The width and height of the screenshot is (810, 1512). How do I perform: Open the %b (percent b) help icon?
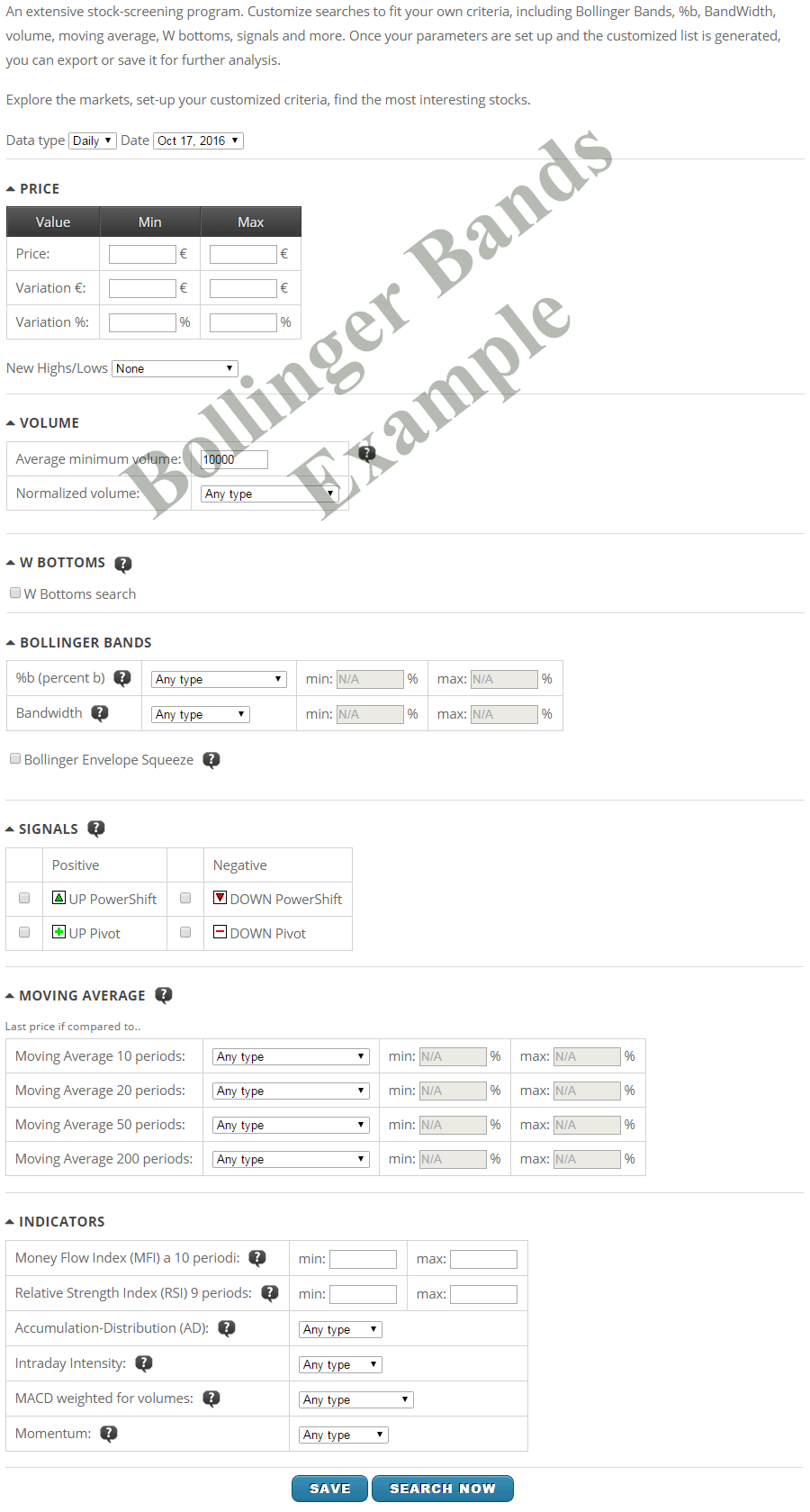[x=122, y=678]
